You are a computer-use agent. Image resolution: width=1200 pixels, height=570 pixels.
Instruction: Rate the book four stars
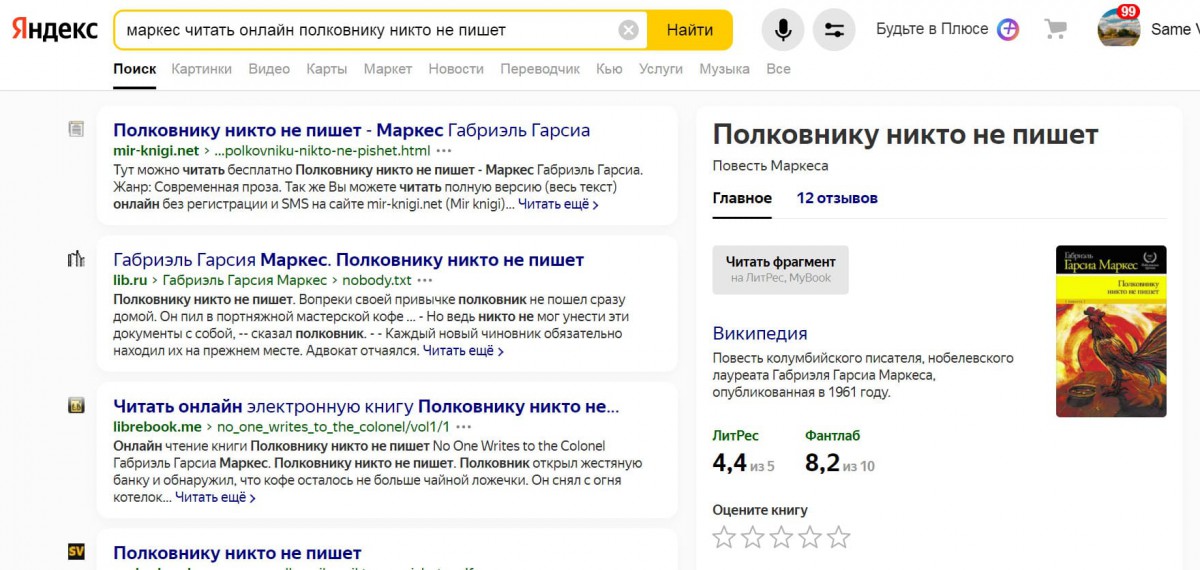coord(811,538)
